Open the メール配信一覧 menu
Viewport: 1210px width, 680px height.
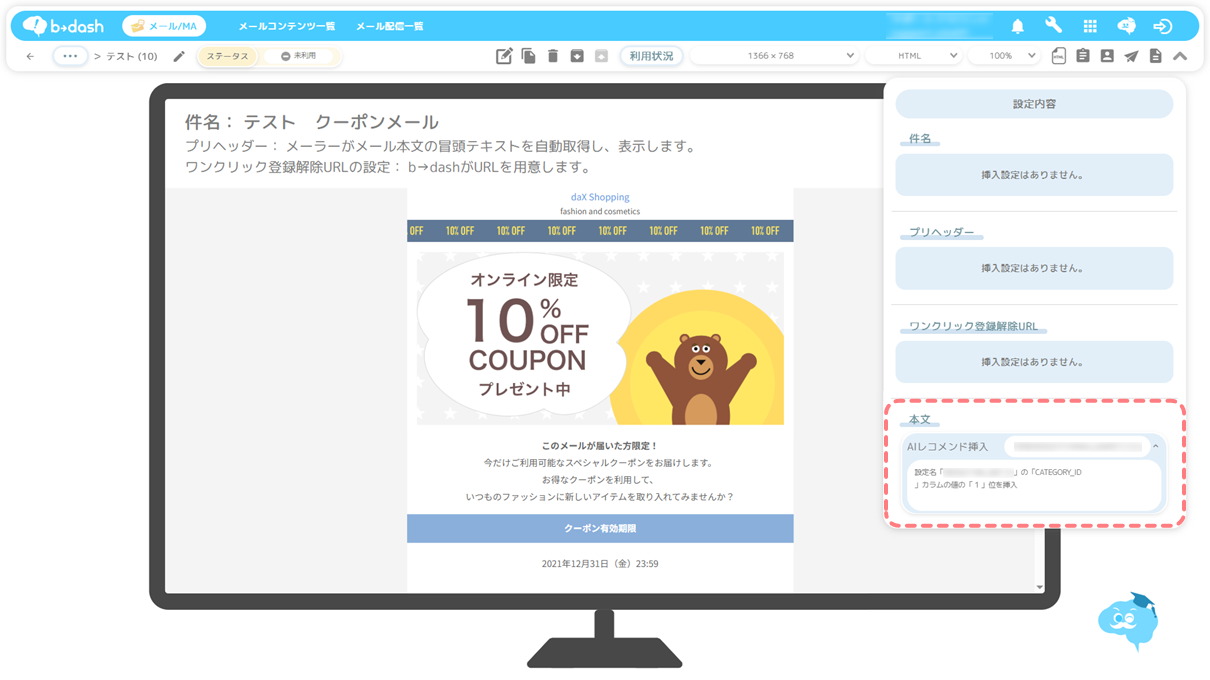point(390,26)
